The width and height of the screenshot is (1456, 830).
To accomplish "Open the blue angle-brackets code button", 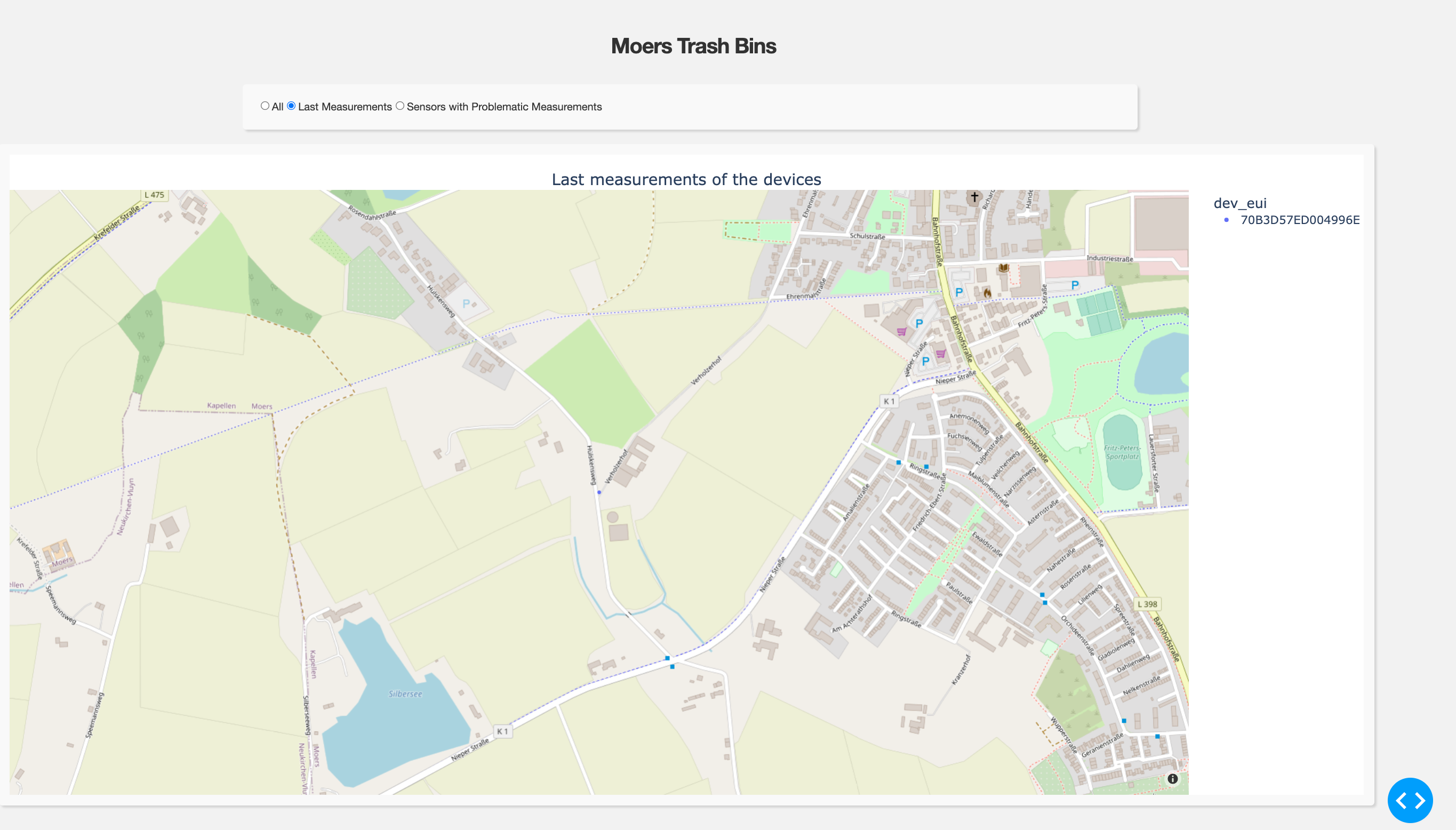I will pos(1410,800).
